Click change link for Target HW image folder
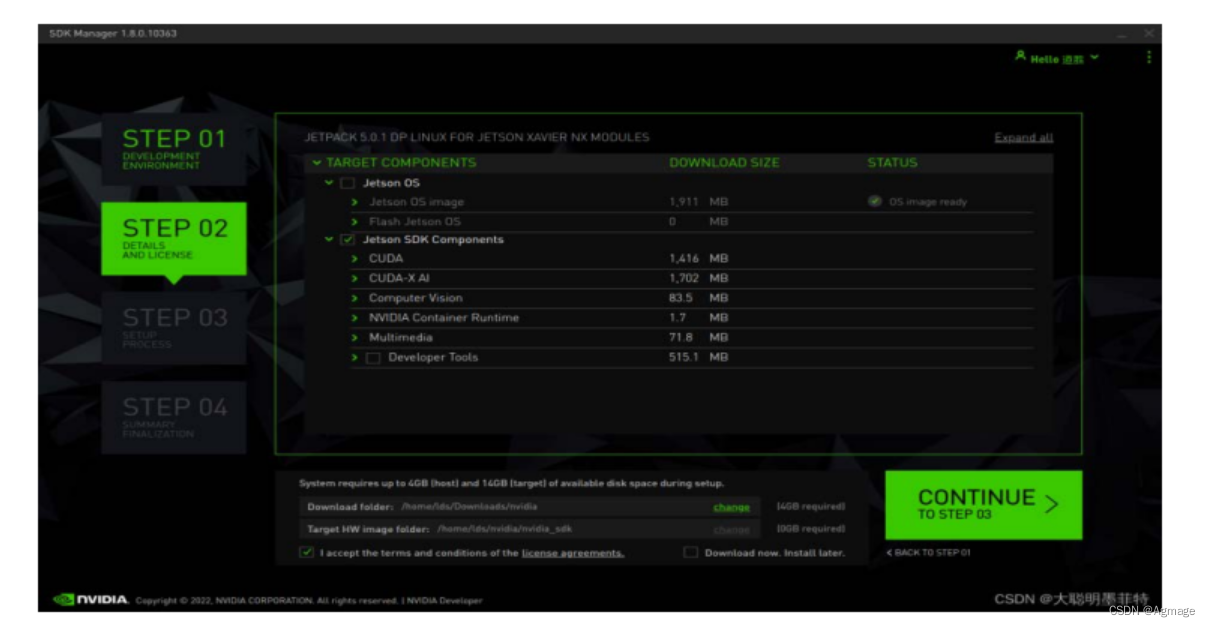The image size is (1210, 627). click(x=731, y=529)
